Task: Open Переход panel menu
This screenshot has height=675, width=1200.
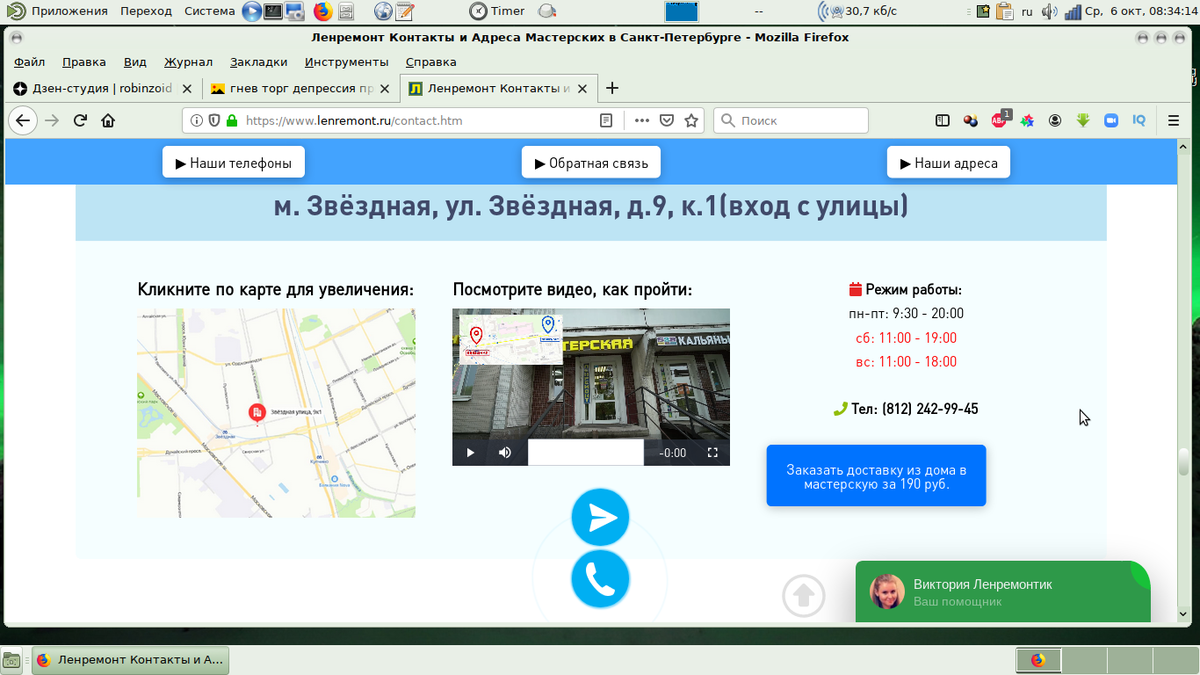Action: (146, 11)
